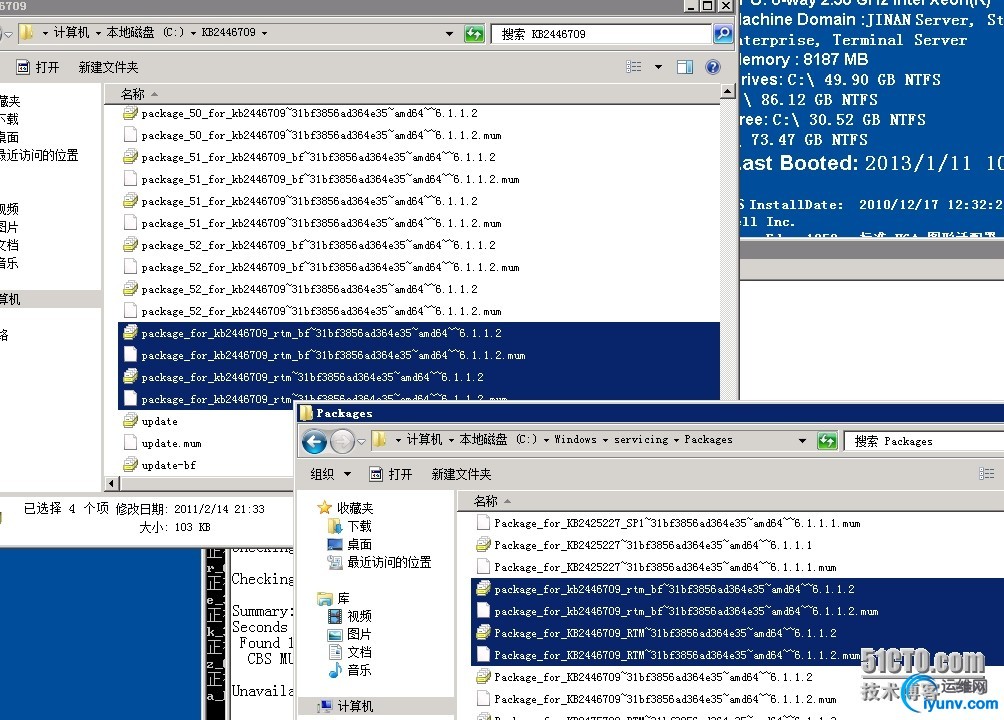Sort by the 名称 column header in KB2446709 window
Viewport: 1004px width, 720px height.
click(133, 94)
